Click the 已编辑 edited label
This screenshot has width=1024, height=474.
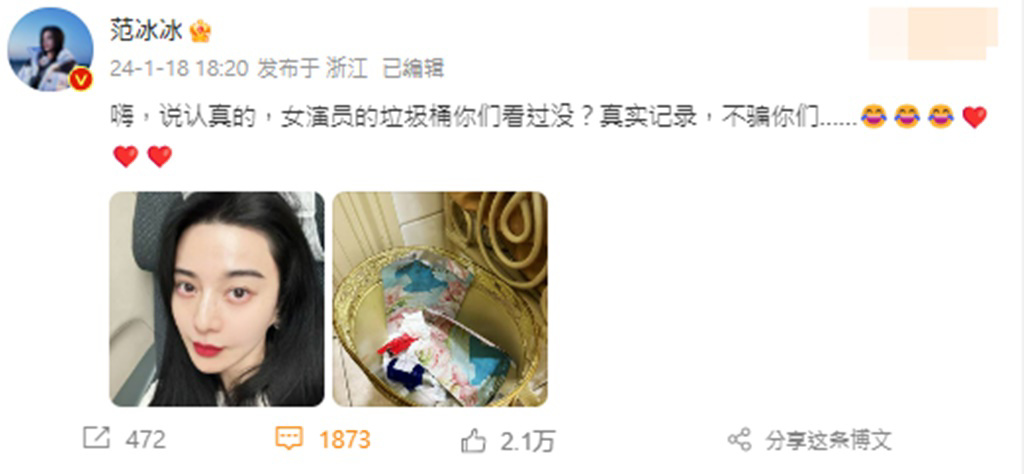413,69
